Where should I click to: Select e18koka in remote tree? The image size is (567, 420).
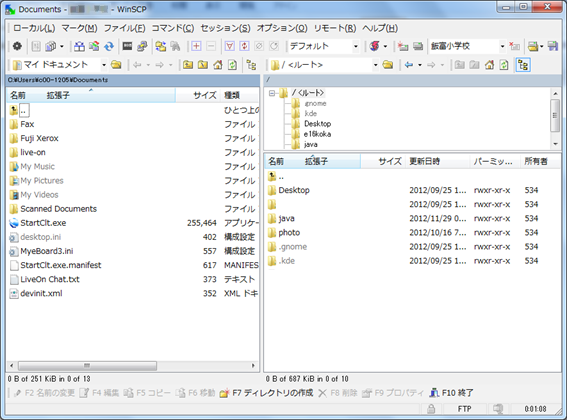317,134
